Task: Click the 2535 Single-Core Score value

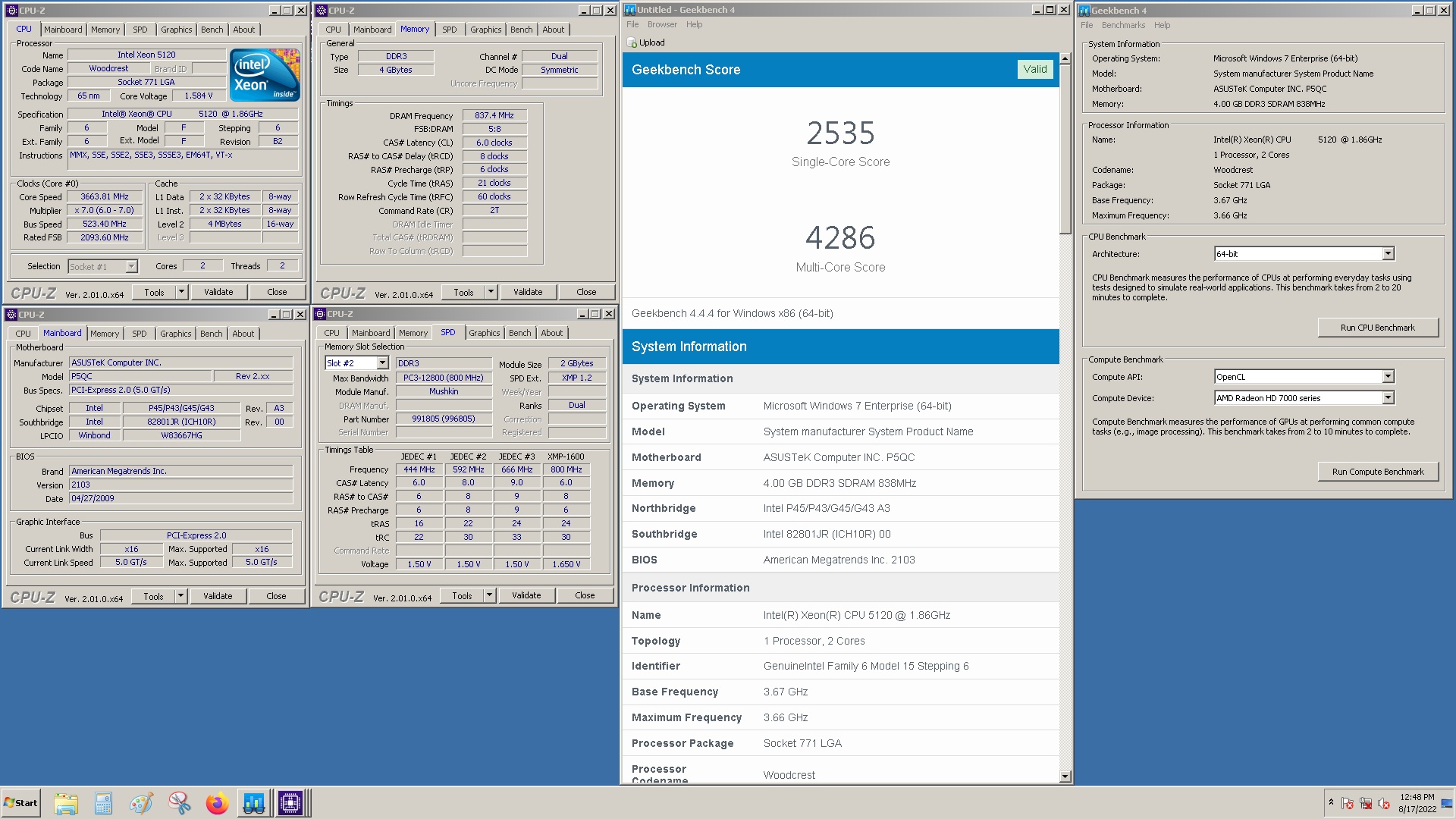Action: click(x=840, y=133)
